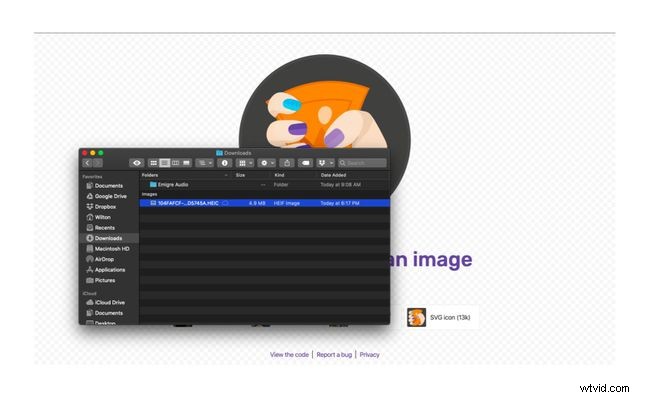Open iCloud Drive in the sidebar
The image size is (650, 398).
[109, 303]
